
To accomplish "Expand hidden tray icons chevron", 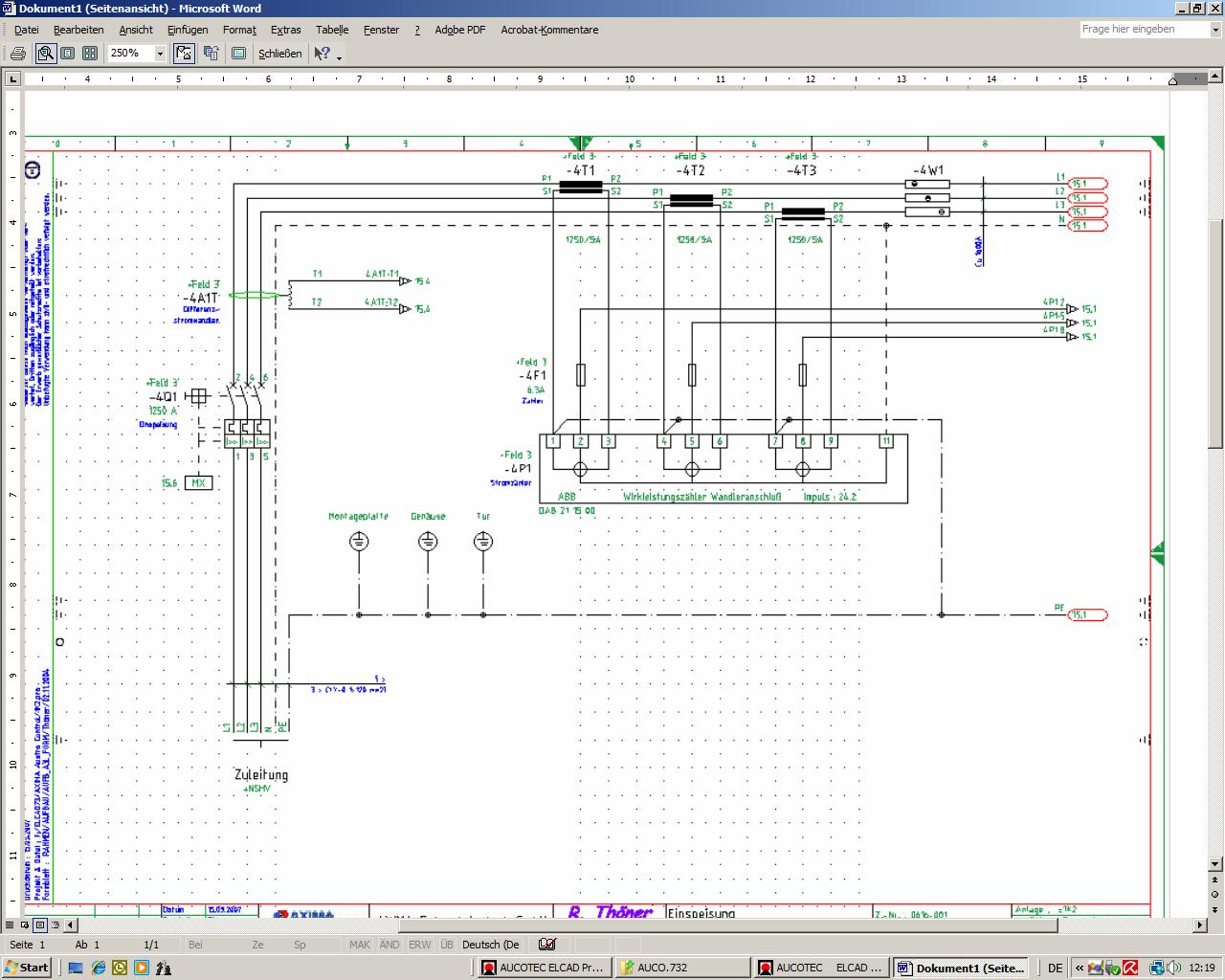I will click(x=1080, y=968).
